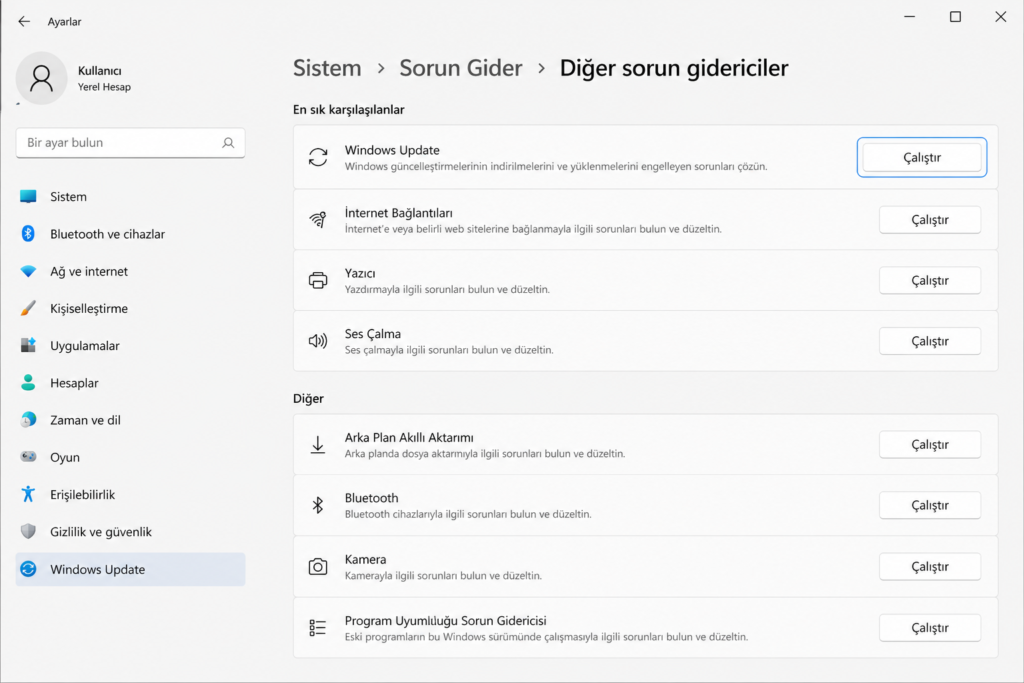Screen dimensions: 1024x683
Task: Click the Kamerayla ilgili sorunları description
Action: [x=443, y=576]
